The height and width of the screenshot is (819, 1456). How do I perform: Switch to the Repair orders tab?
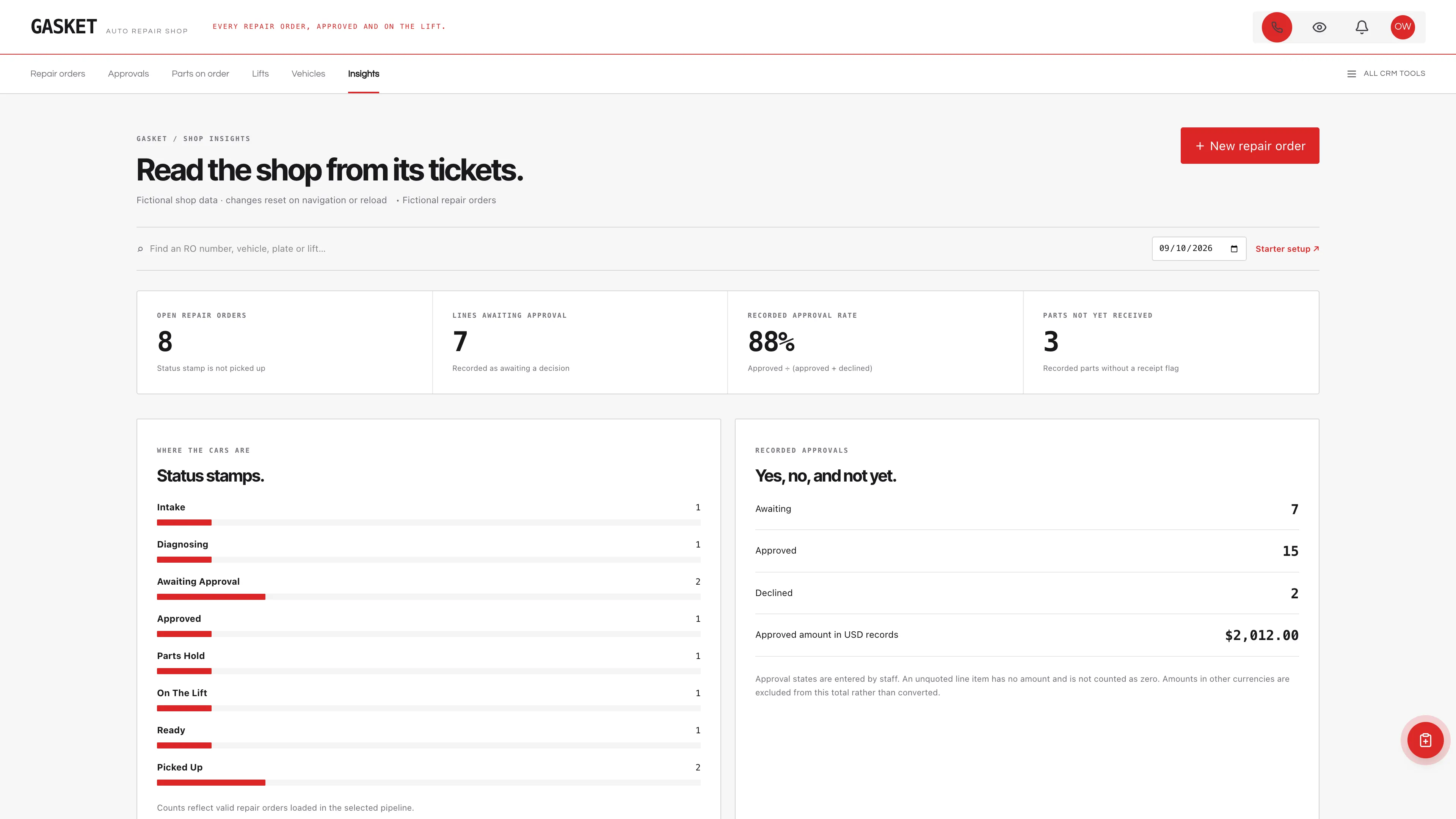point(58,74)
